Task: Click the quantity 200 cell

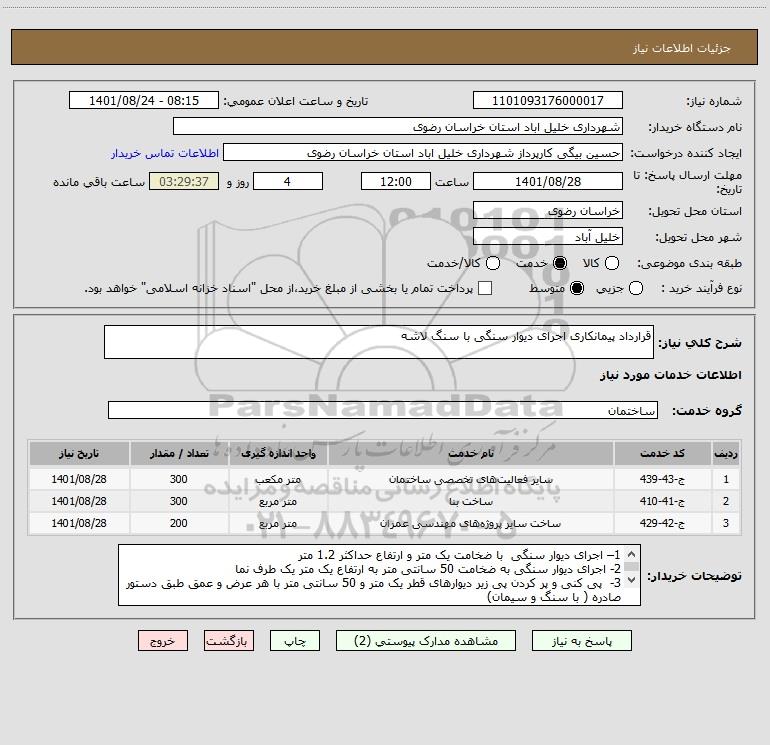Action: (179, 523)
